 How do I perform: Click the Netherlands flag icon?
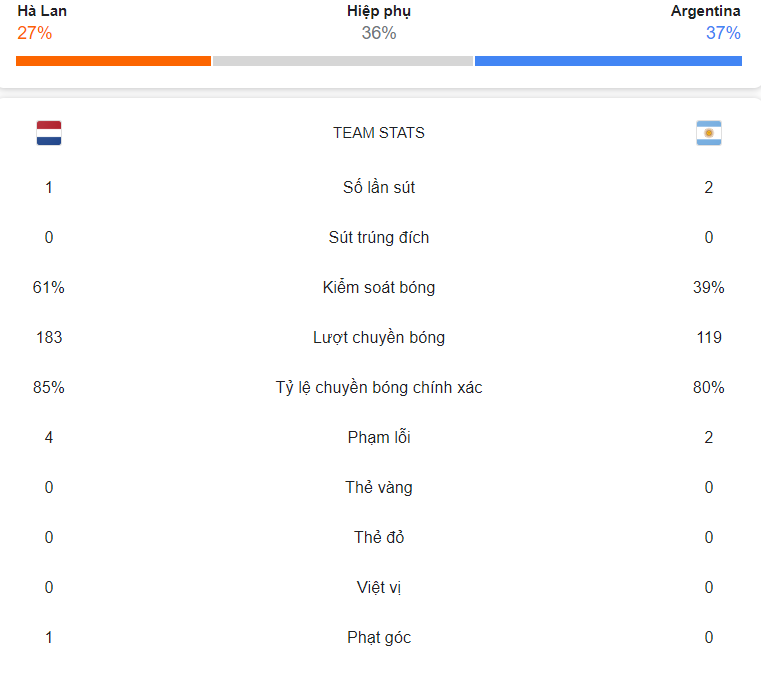pyautogui.click(x=49, y=133)
